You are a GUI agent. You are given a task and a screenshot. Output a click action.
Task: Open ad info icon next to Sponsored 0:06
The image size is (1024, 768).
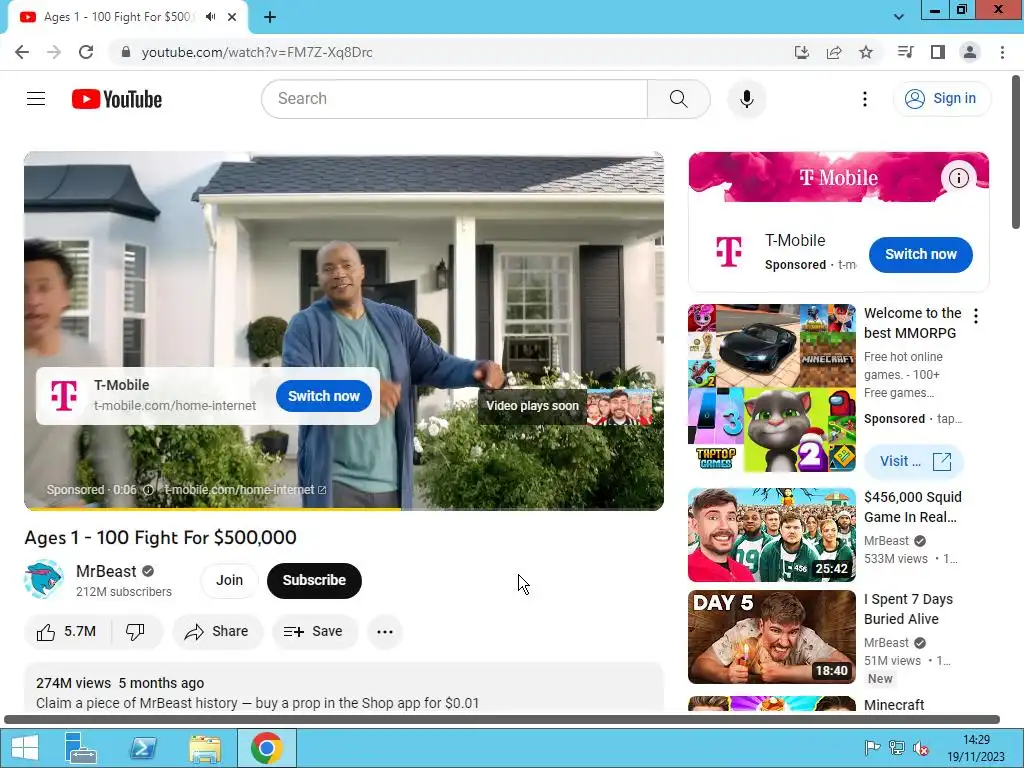pos(148,490)
